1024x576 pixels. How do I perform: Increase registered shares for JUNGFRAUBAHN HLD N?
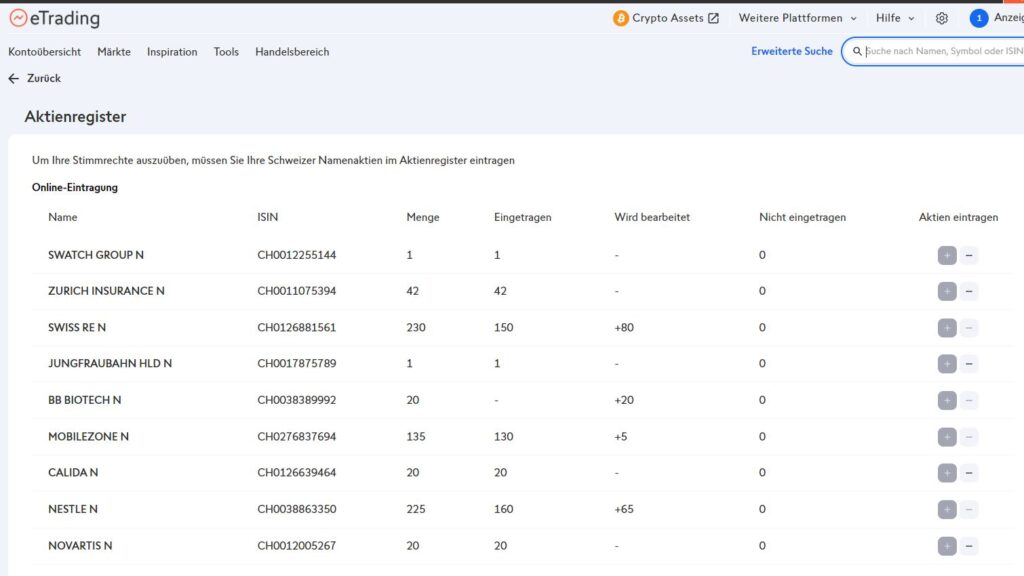point(947,364)
